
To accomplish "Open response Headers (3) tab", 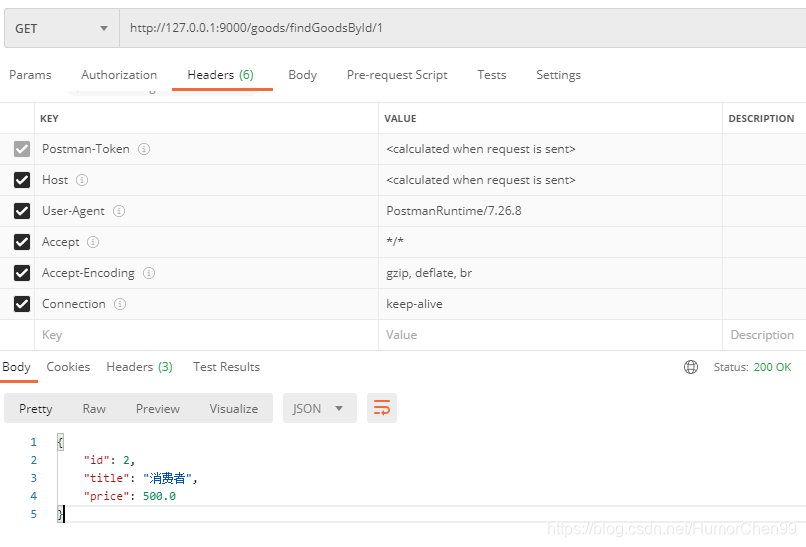I will coord(139,367).
